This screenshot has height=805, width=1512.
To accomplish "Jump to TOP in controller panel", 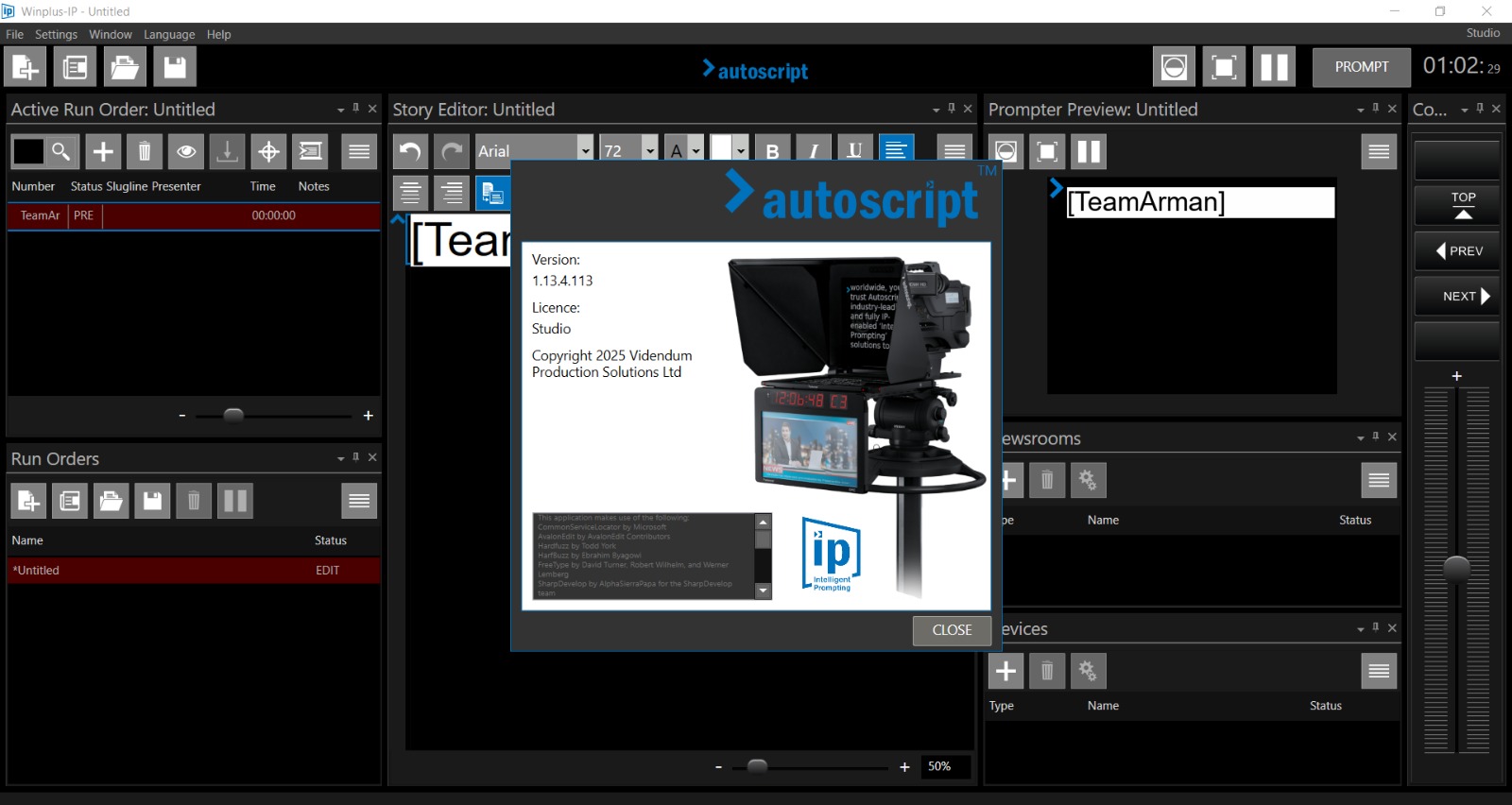I will (x=1457, y=205).
